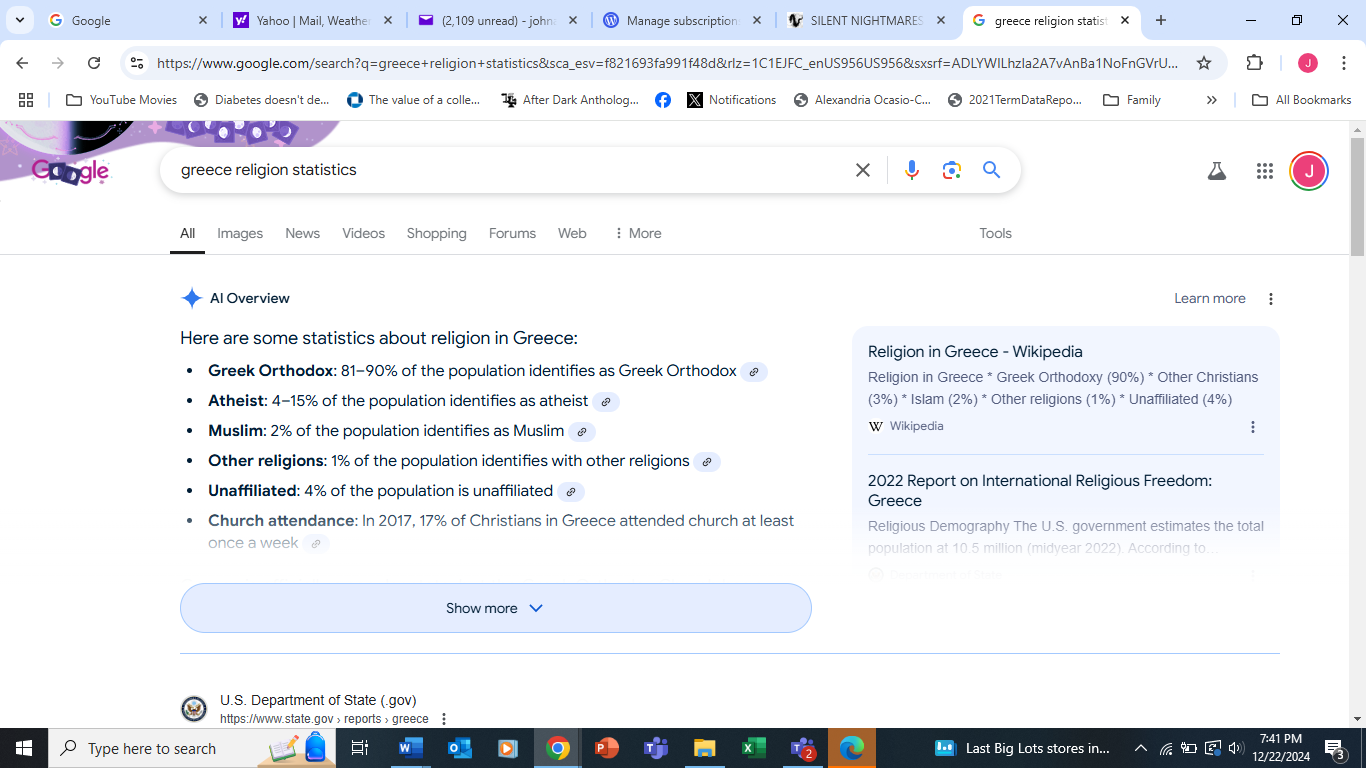Open Chrome extensions puzzle icon

coord(1254,63)
